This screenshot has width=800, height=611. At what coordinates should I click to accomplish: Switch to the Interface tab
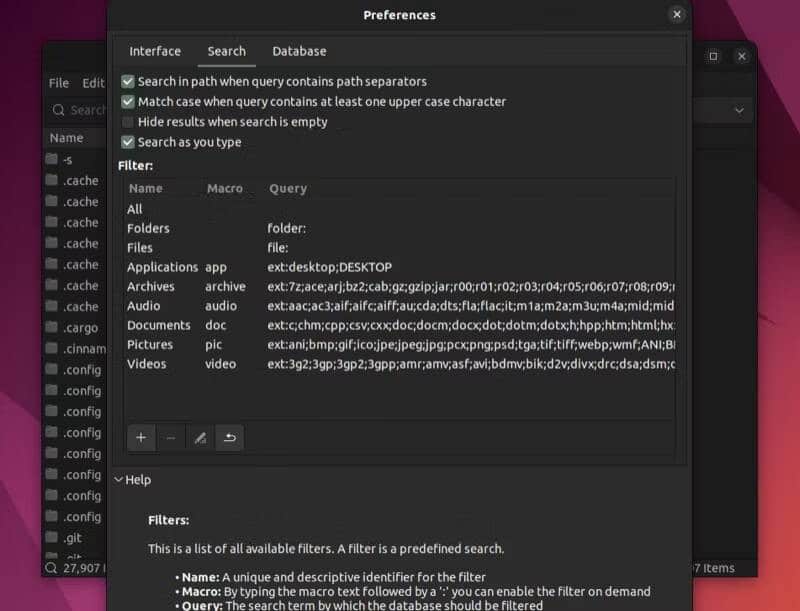pyautogui.click(x=155, y=51)
